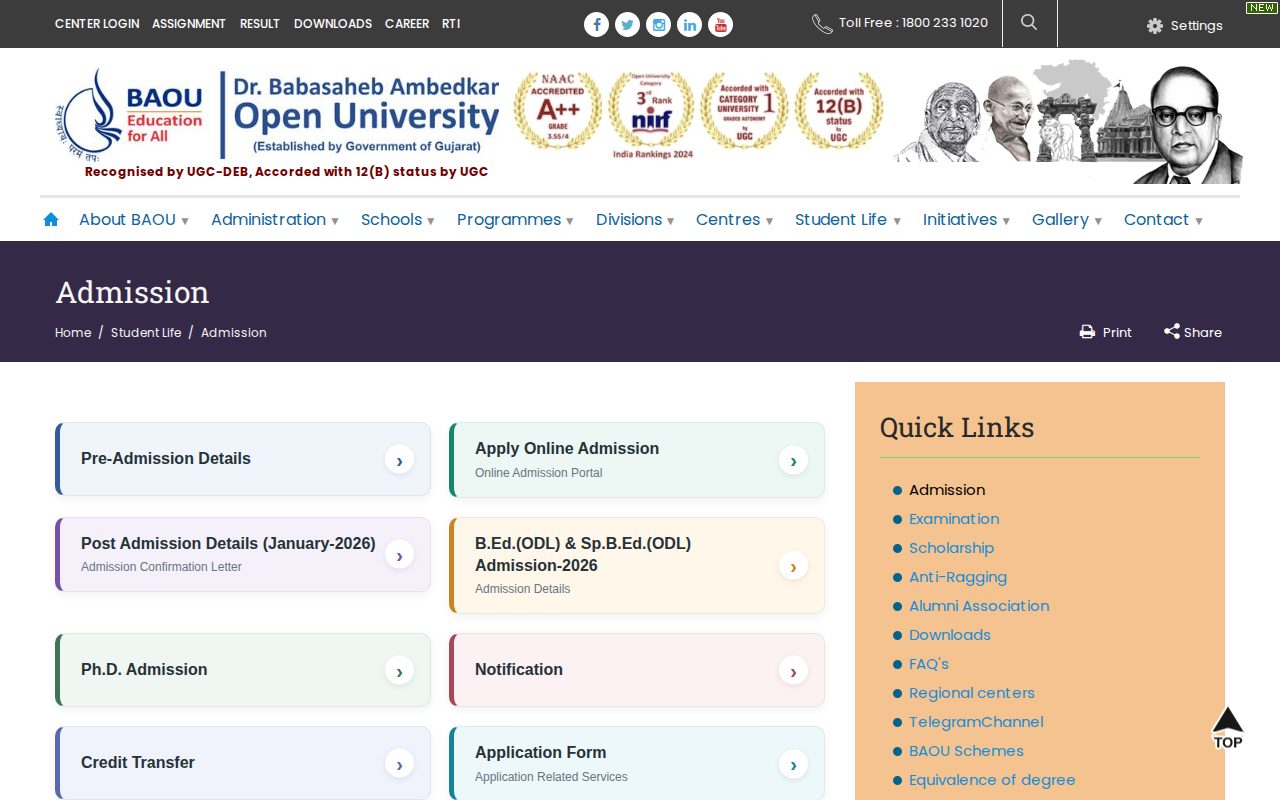Expand the Student Life dropdown menu

coord(848,219)
